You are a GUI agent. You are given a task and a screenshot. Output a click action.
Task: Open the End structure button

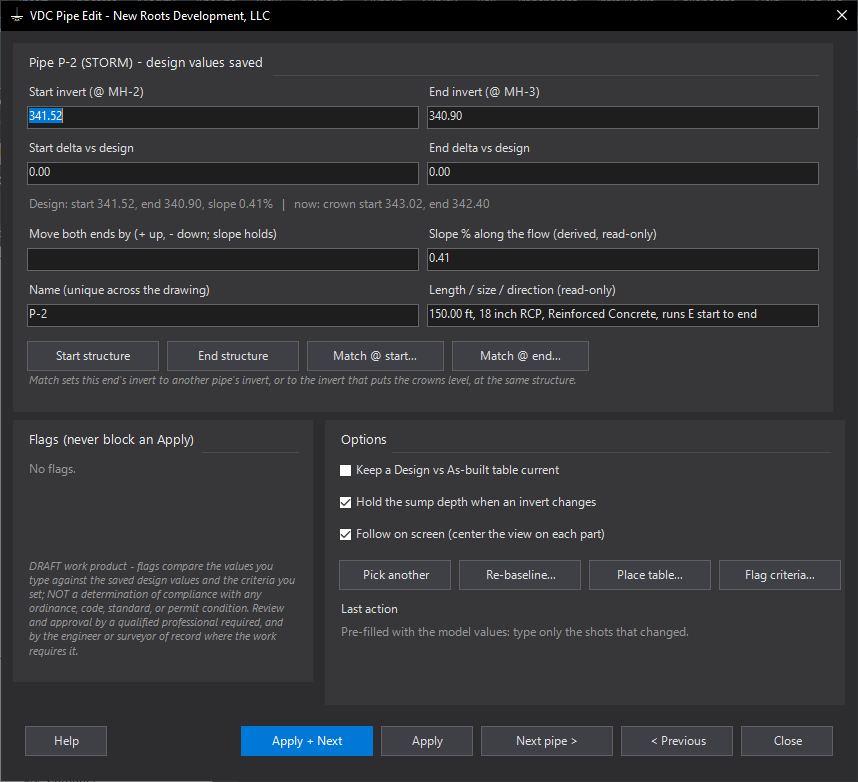click(233, 356)
